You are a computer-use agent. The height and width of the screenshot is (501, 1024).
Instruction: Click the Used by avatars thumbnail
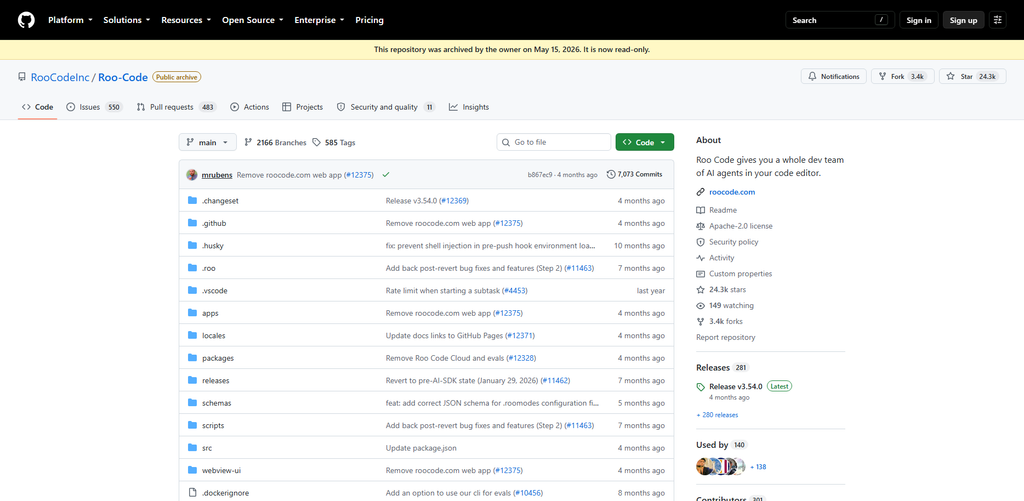720,466
